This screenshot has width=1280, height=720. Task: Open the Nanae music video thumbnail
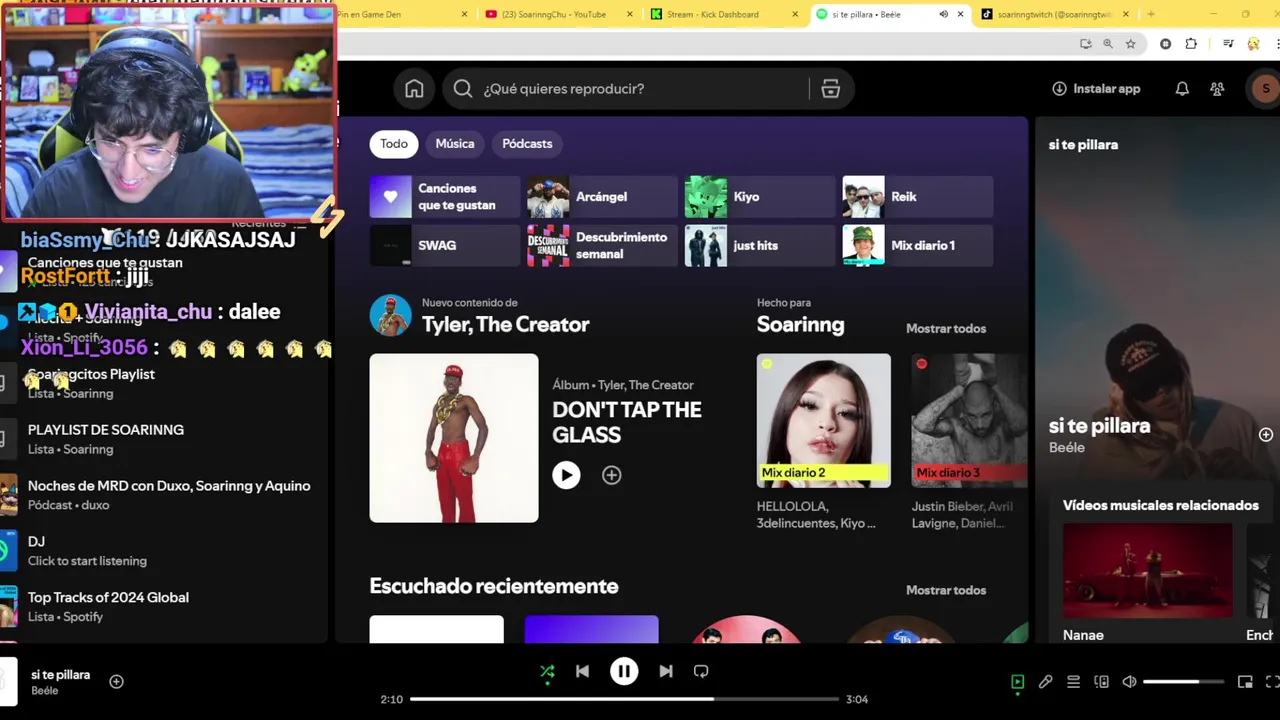click(x=1147, y=571)
